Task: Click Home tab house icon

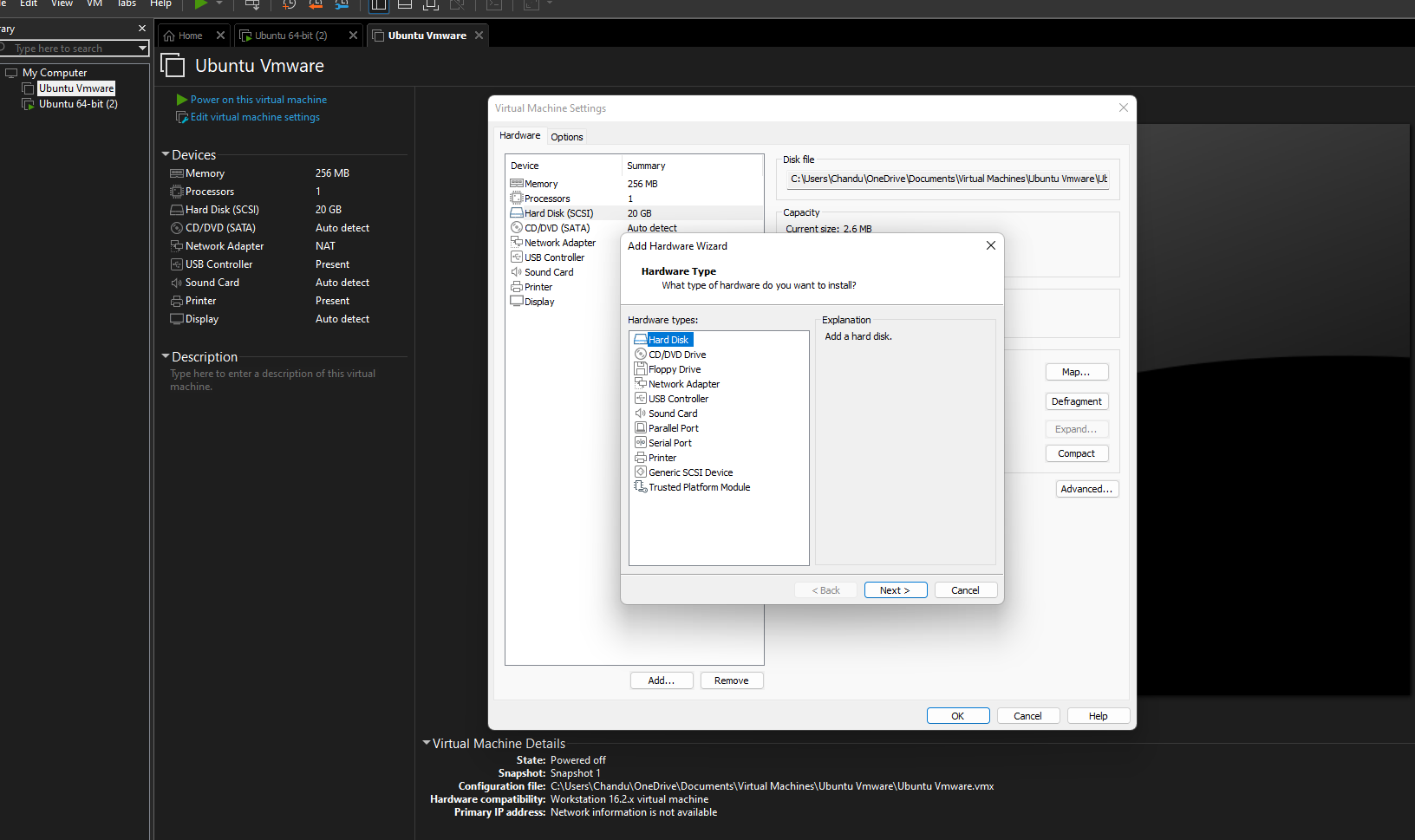Action: 169,36
